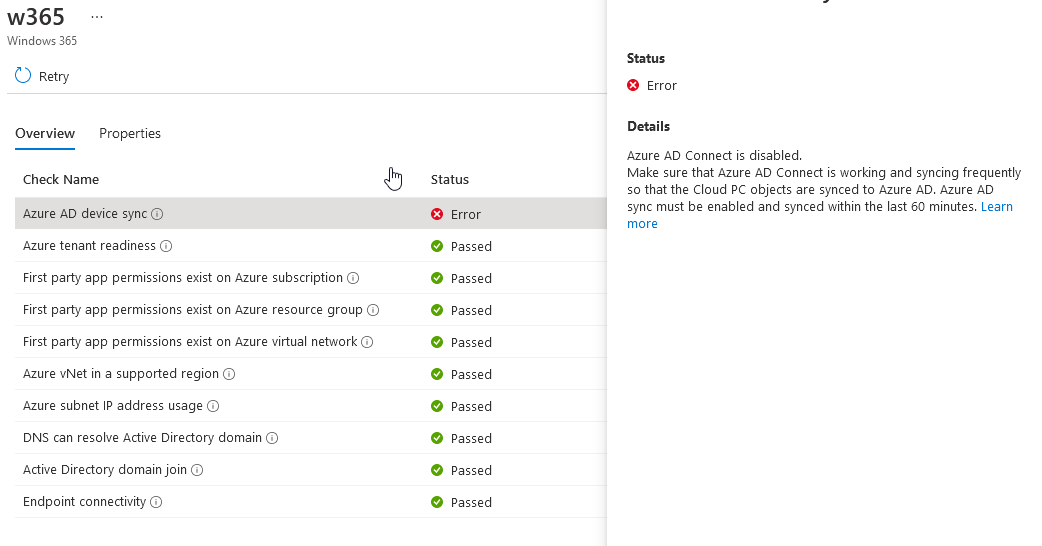Click the Check Name column header
This screenshot has height=546, width=1042.
pyautogui.click(x=61, y=180)
